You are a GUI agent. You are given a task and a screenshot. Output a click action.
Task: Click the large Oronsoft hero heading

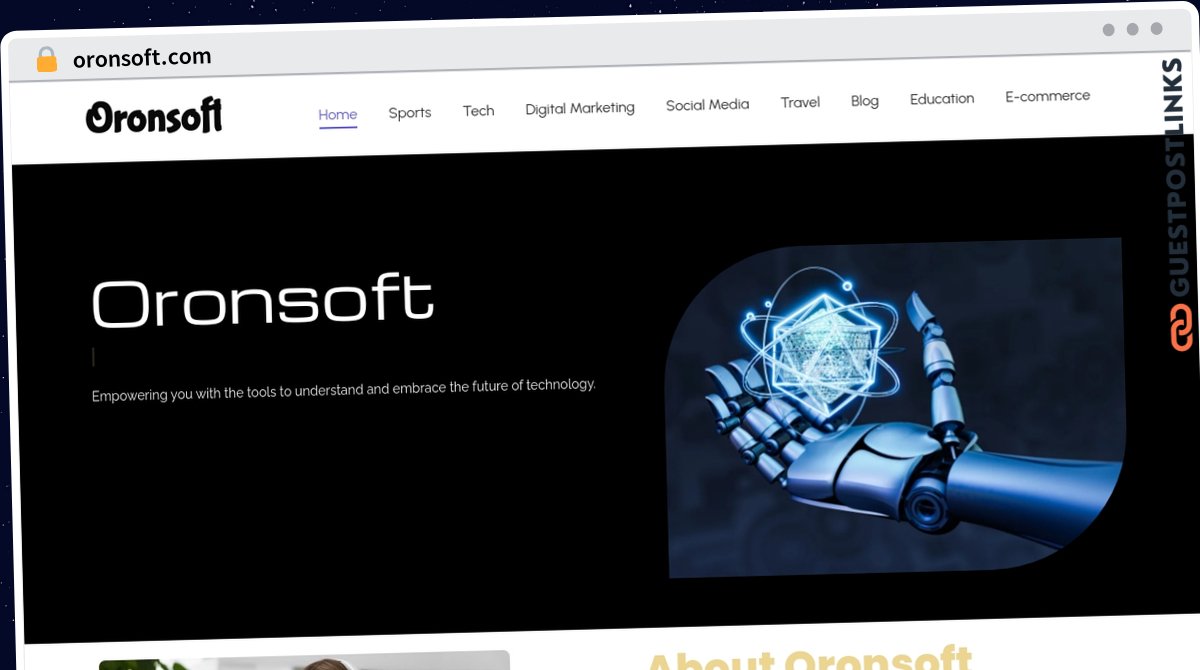pyautogui.click(x=263, y=301)
